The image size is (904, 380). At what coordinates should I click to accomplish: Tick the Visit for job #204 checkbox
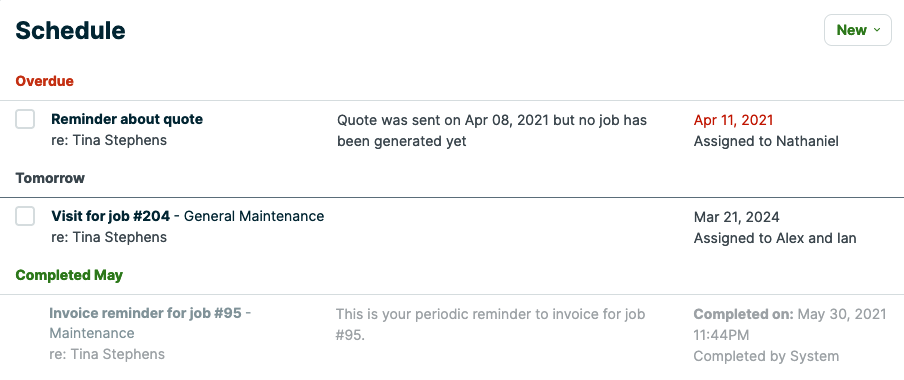25,216
